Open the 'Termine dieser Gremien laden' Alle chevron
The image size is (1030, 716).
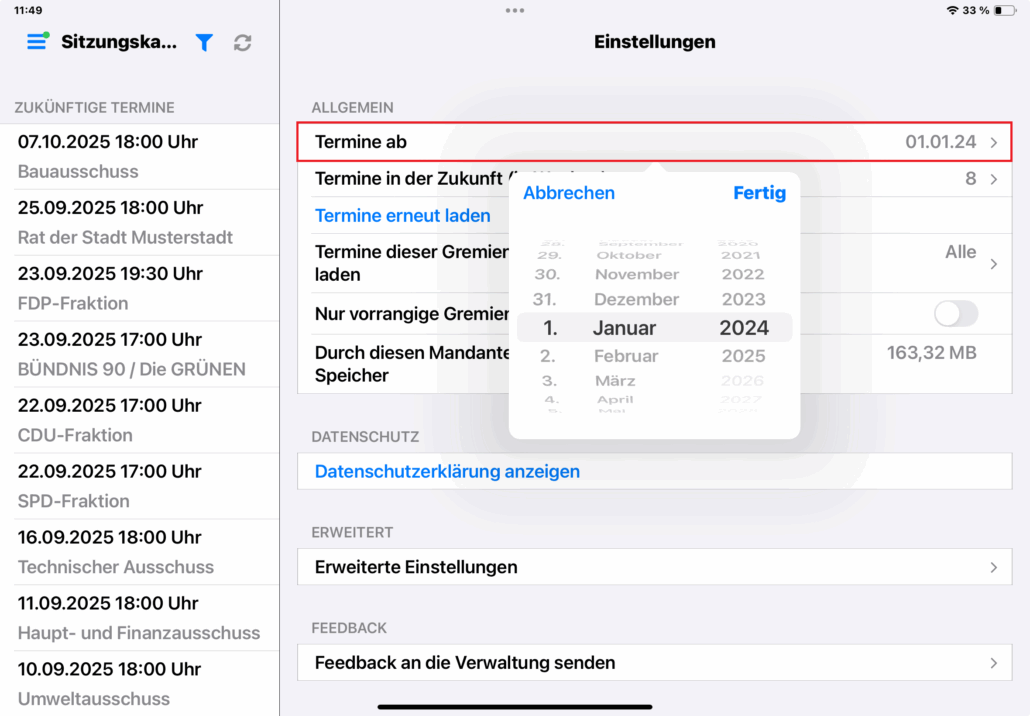click(x=993, y=264)
